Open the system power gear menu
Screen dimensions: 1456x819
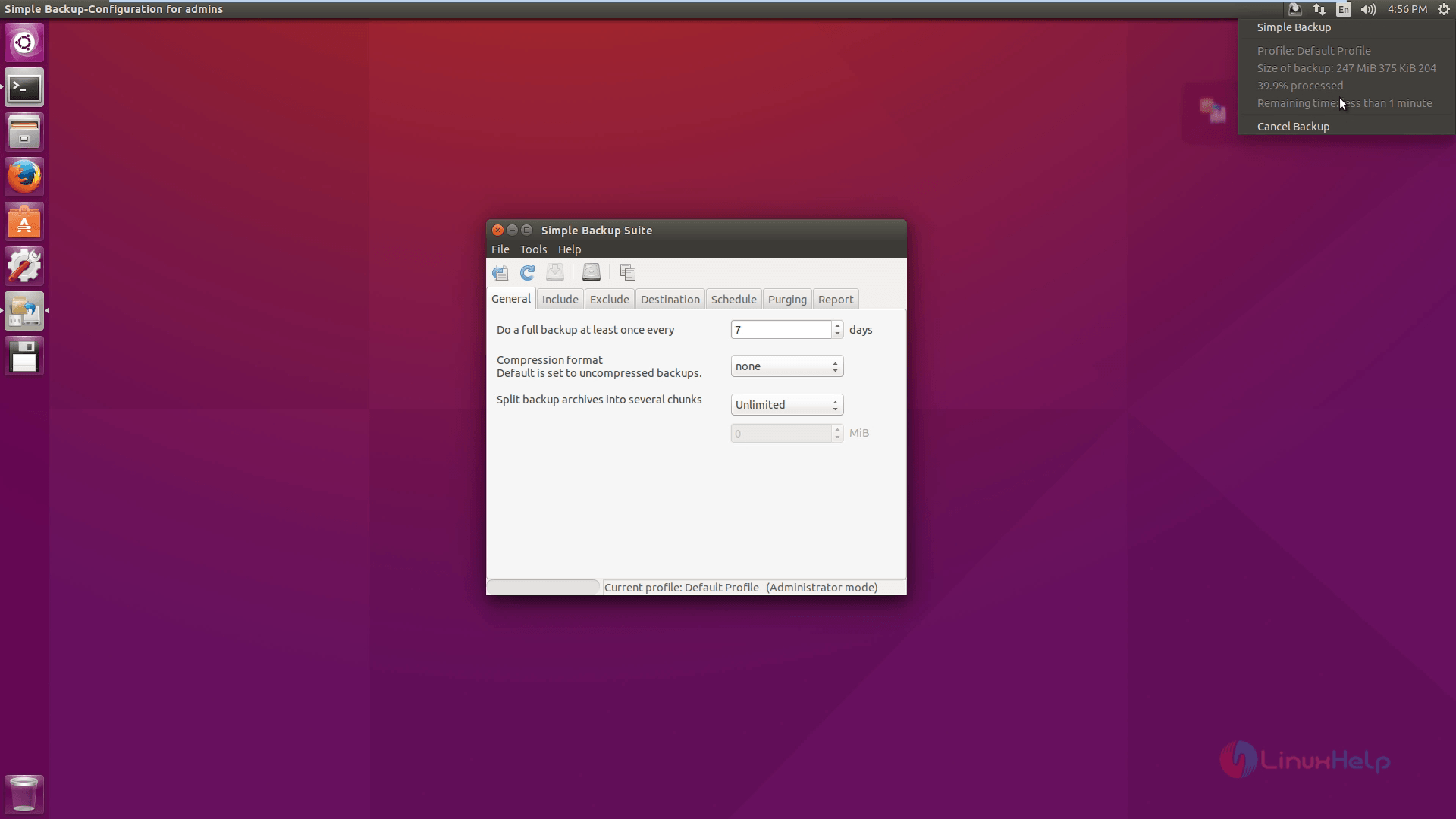point(1444,9)
